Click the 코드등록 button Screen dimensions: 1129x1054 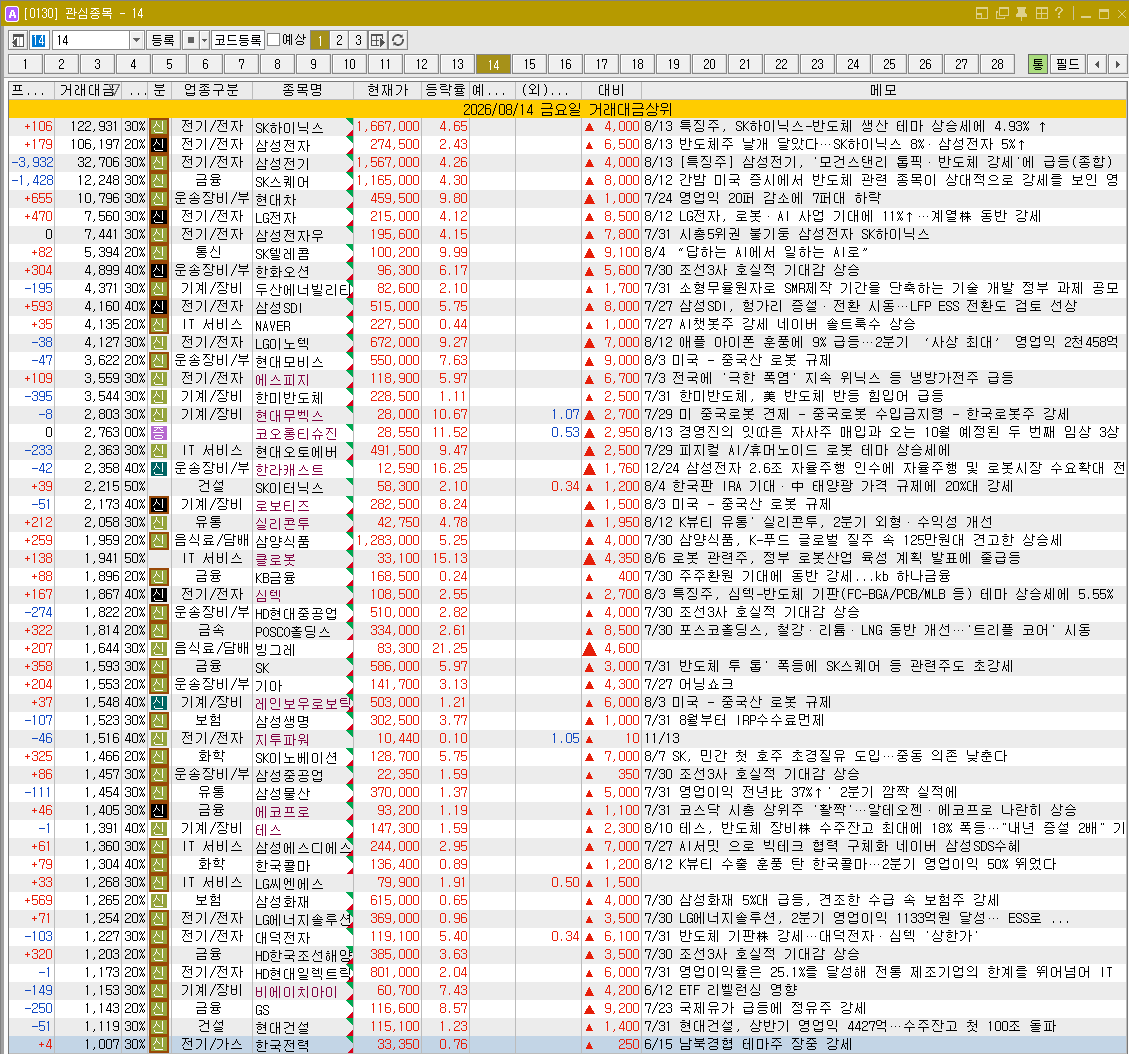tap(238, 40)
